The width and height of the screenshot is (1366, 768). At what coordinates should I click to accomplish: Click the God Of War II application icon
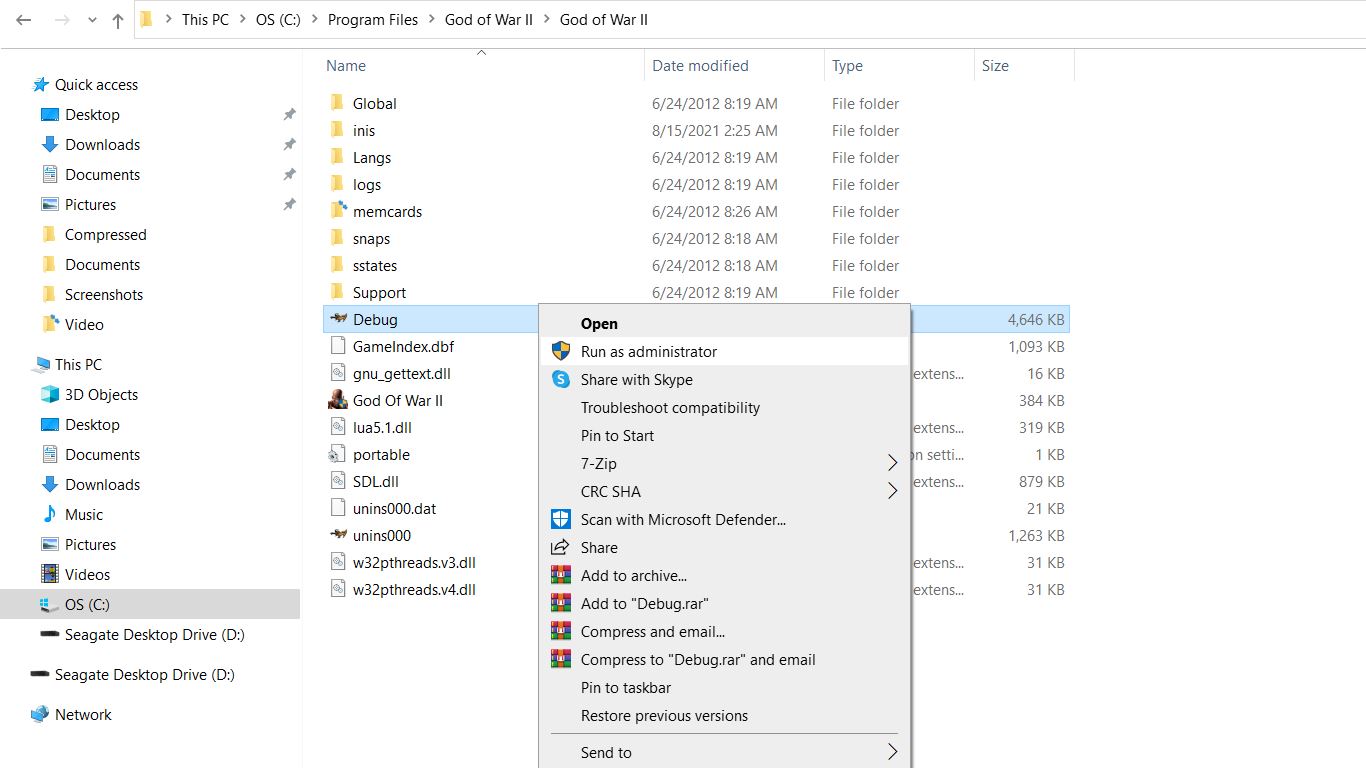pos(338,401)
